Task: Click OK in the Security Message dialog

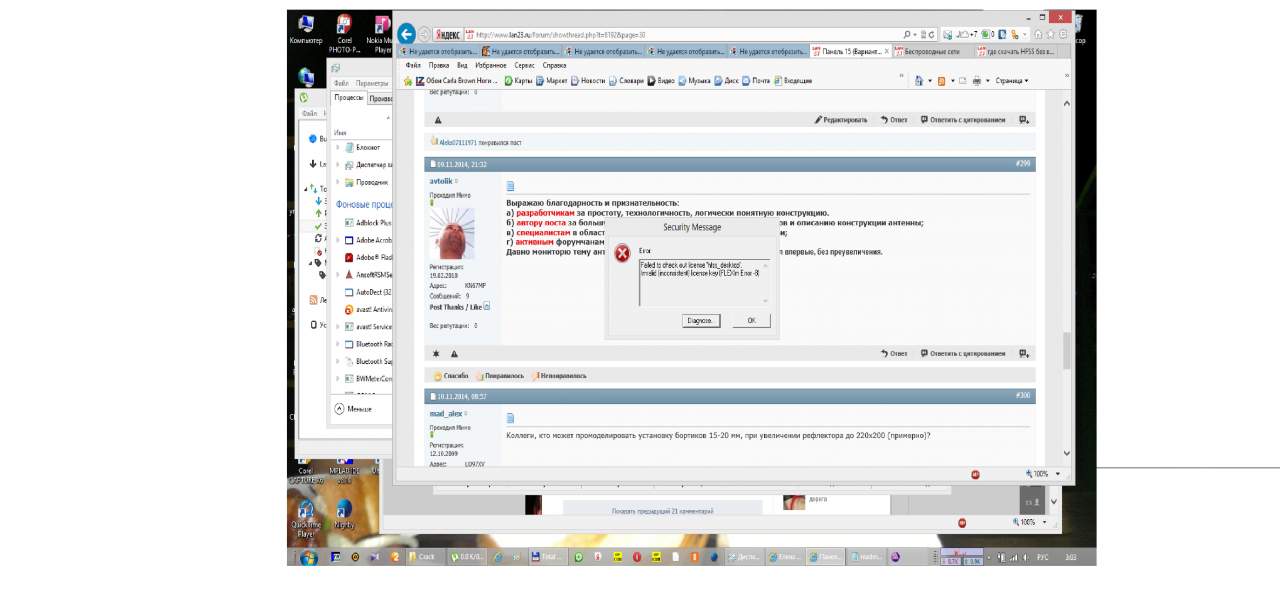Action: 751,321
